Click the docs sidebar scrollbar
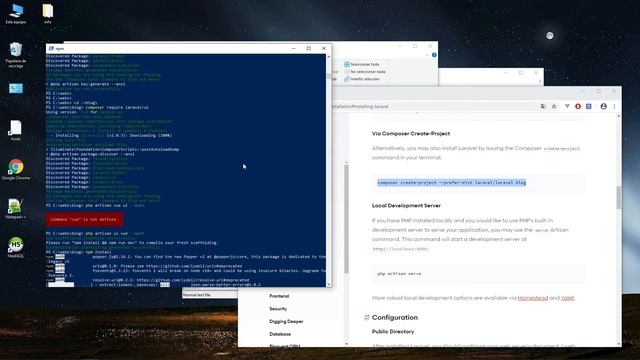 [347, 218]
